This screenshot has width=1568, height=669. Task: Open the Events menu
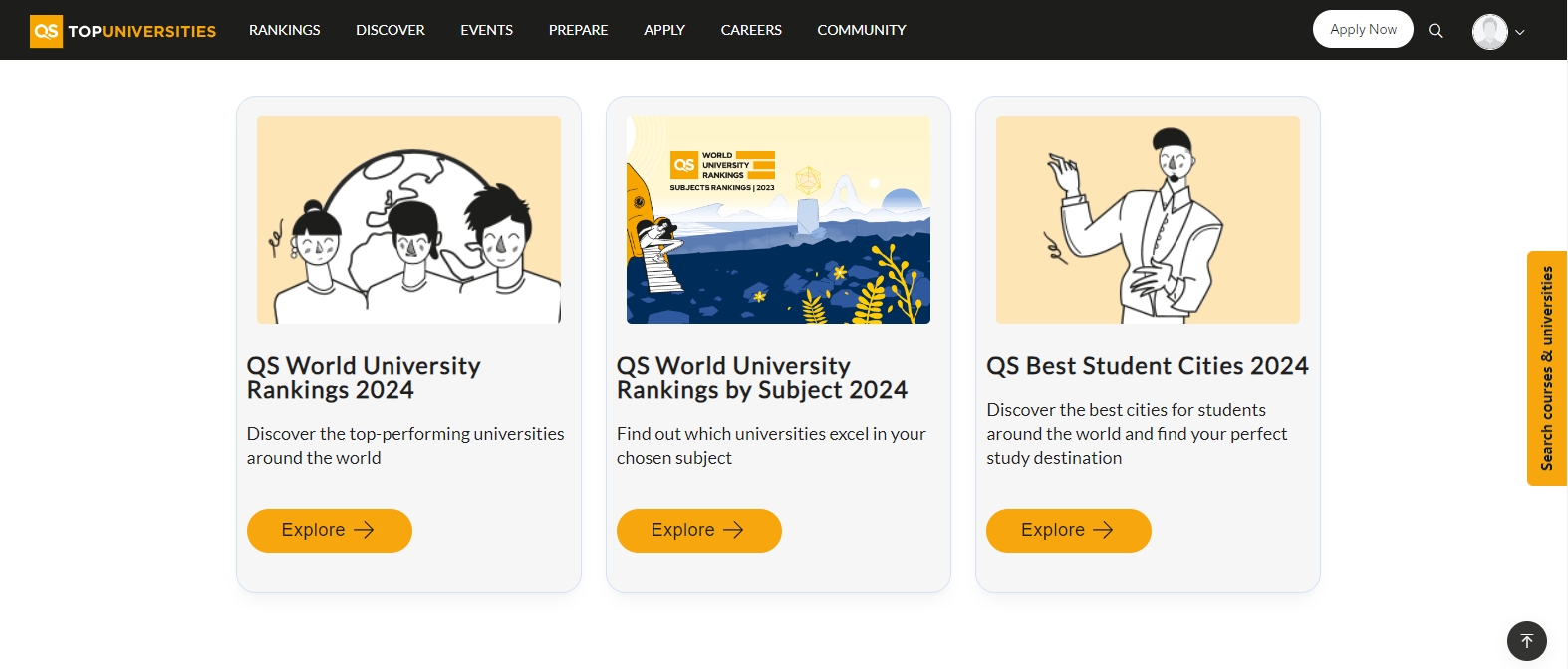click(x=486, y=30)
